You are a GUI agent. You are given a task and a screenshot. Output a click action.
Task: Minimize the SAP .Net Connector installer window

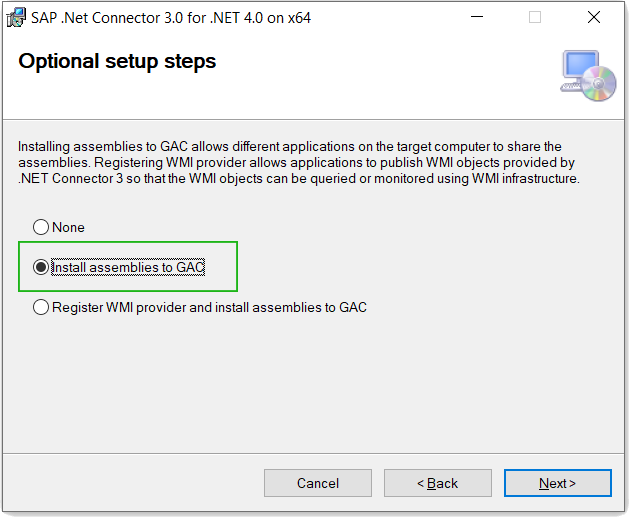(477, 17)
